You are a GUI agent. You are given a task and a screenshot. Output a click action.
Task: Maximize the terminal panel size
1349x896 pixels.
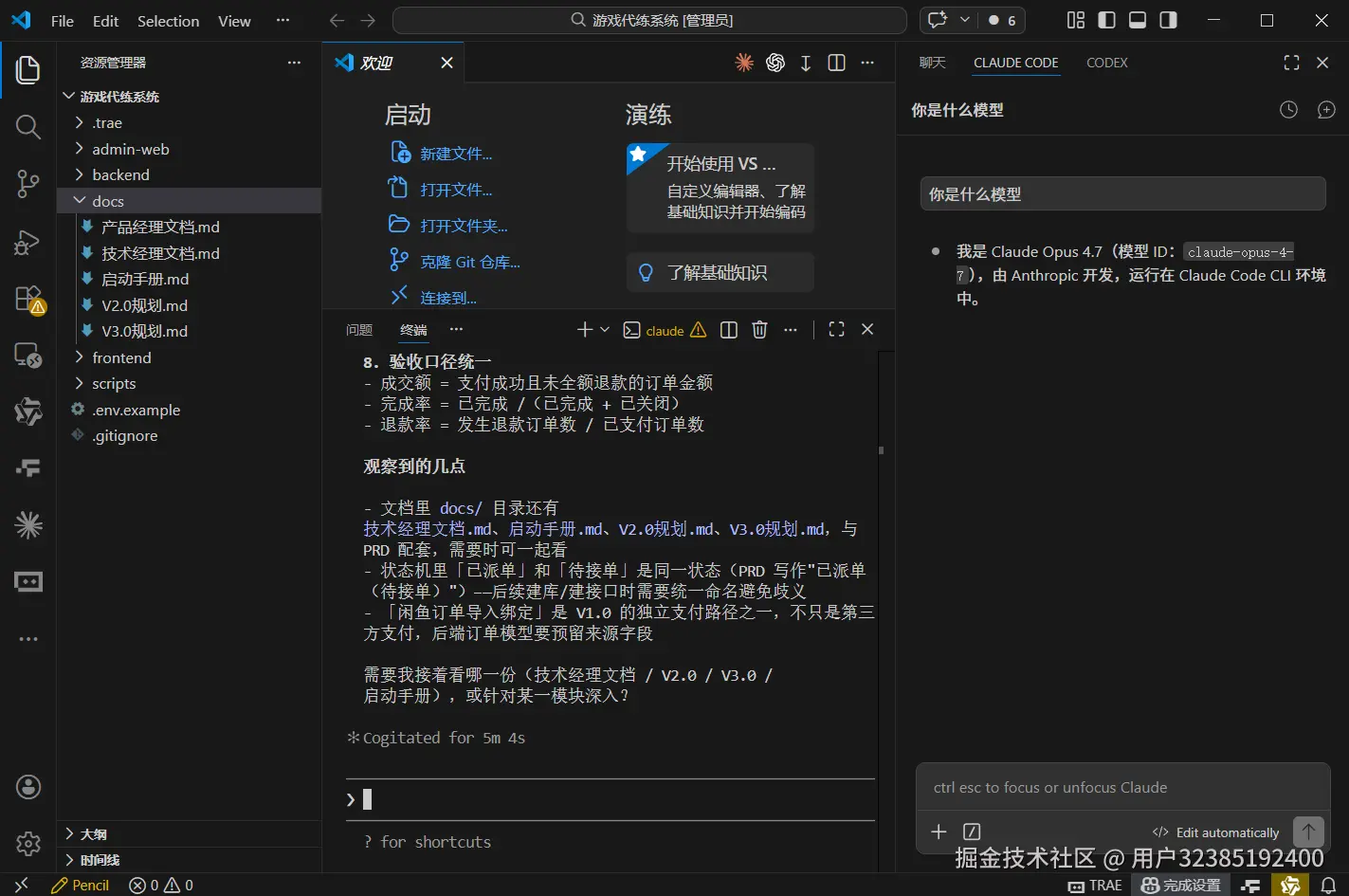[836, 330]
